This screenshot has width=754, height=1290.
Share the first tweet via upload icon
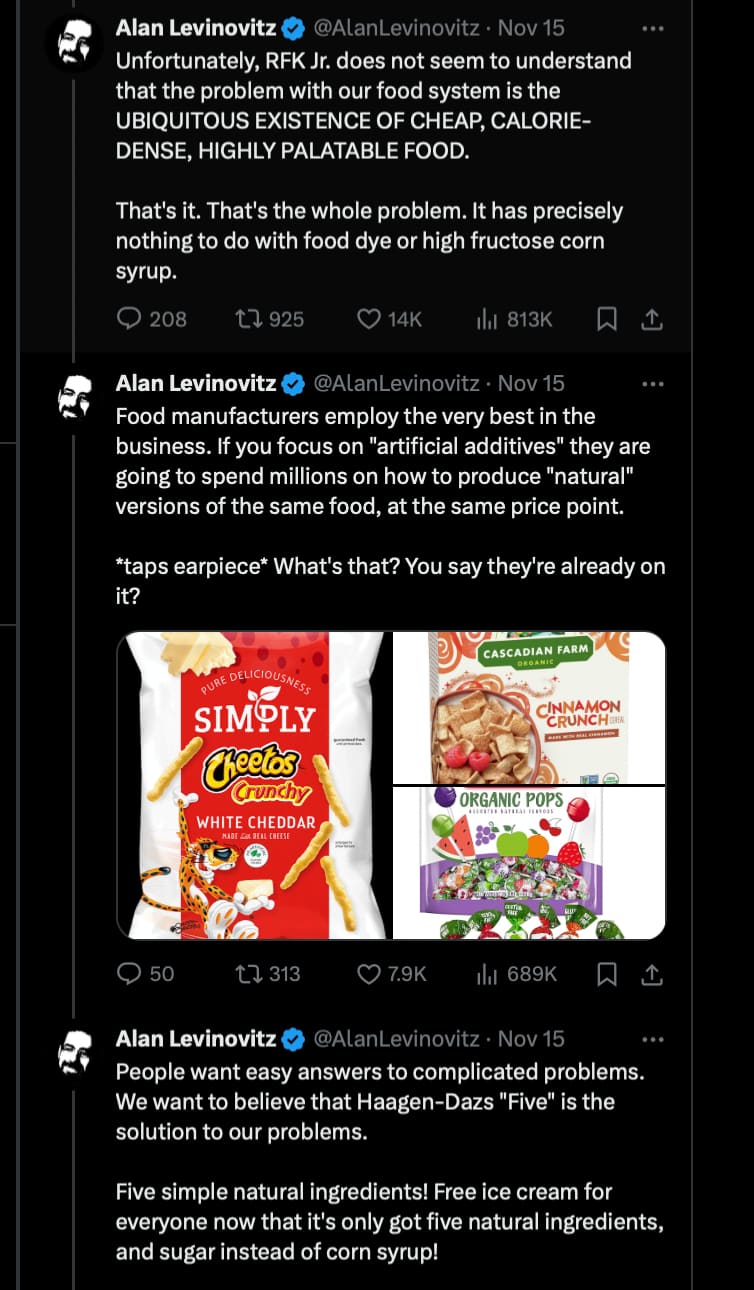point(651,319)
